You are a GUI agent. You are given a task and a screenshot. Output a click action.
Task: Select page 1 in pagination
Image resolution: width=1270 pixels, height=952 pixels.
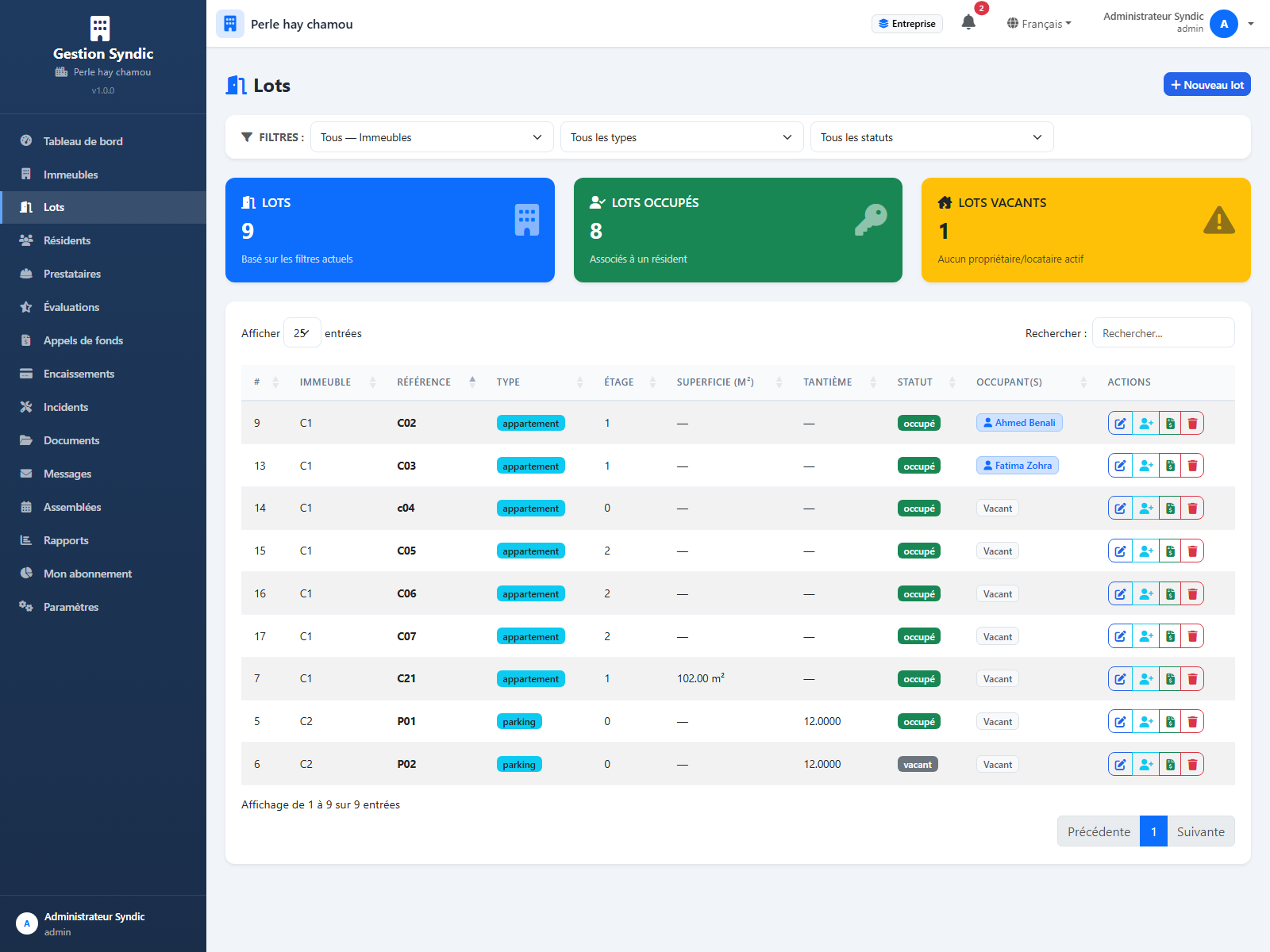pyautogui.click(x=1153, y=831)
